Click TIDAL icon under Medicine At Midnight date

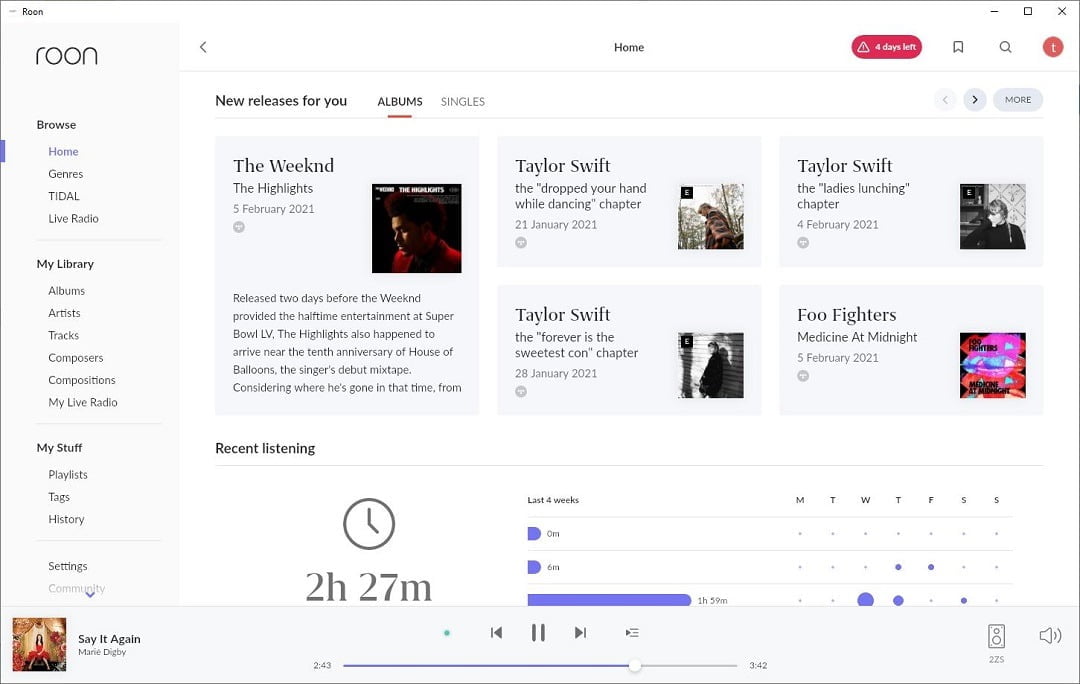pos(803,376)
